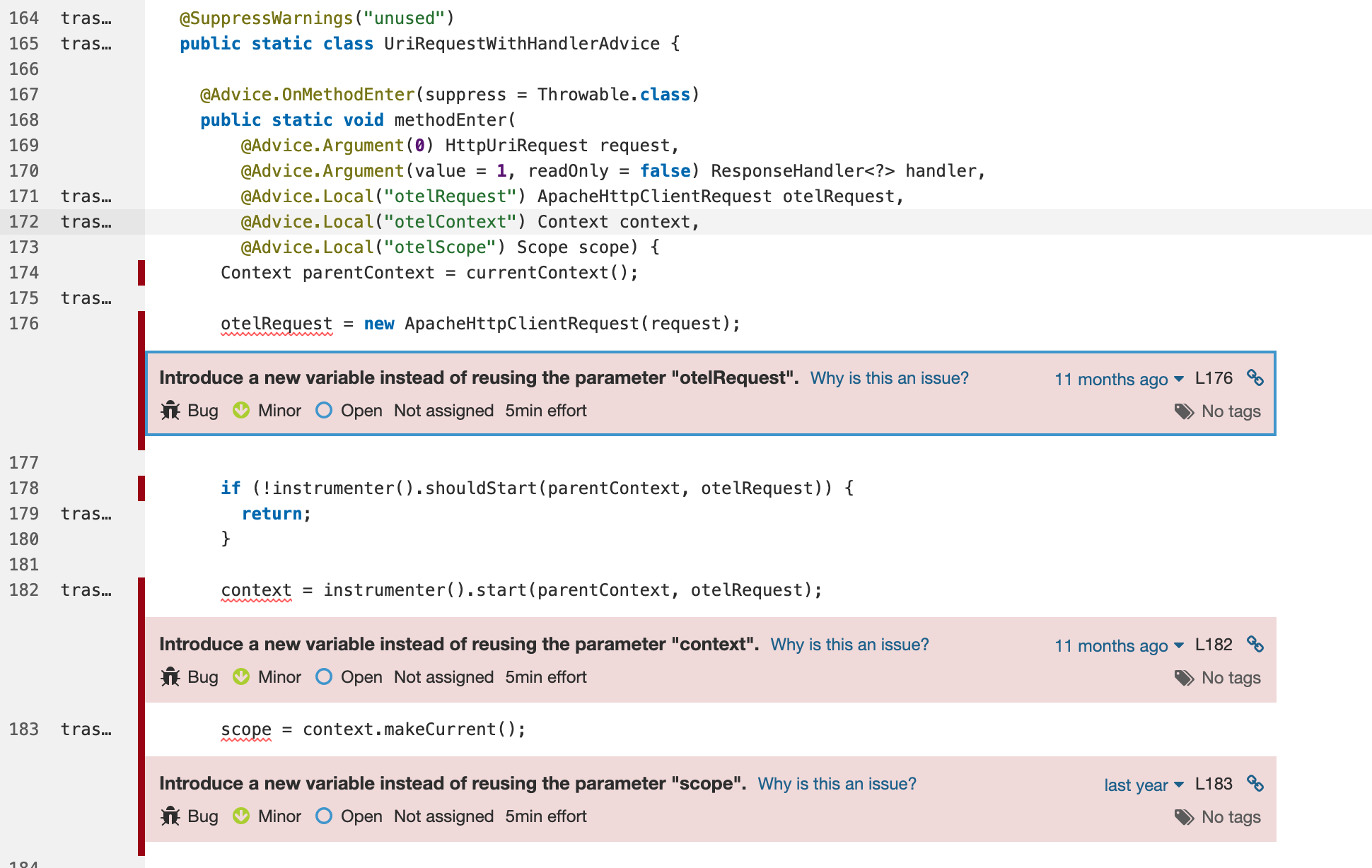Click tags icon on L176 issue
Screen dimensions: 1372x868
point(1185,412)
